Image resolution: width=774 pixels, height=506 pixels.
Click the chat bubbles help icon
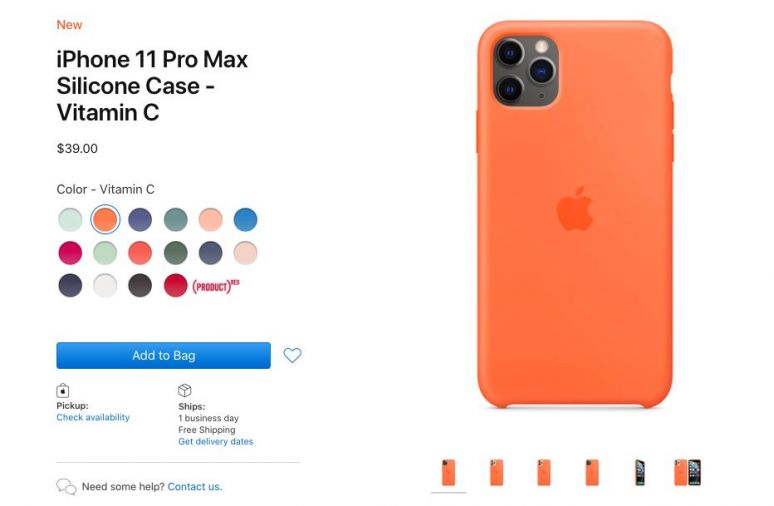point(66,487)
